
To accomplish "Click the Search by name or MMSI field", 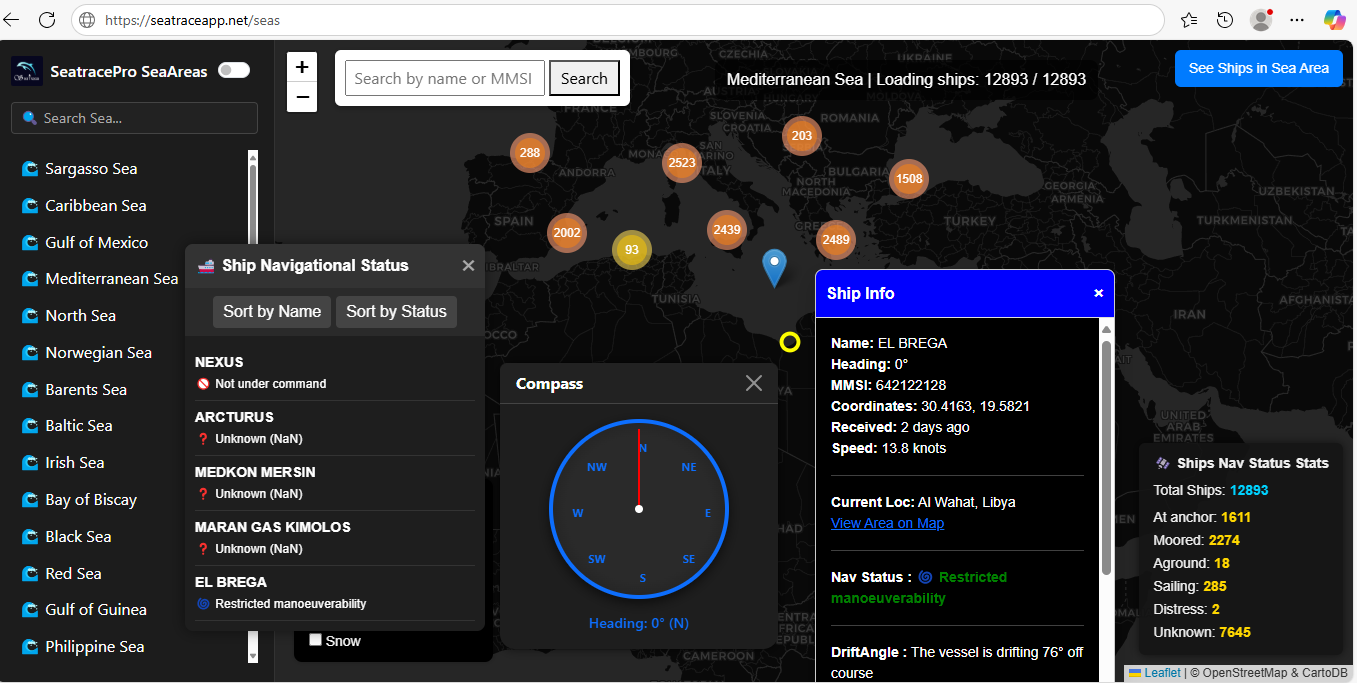I will [x=445, y=78].
